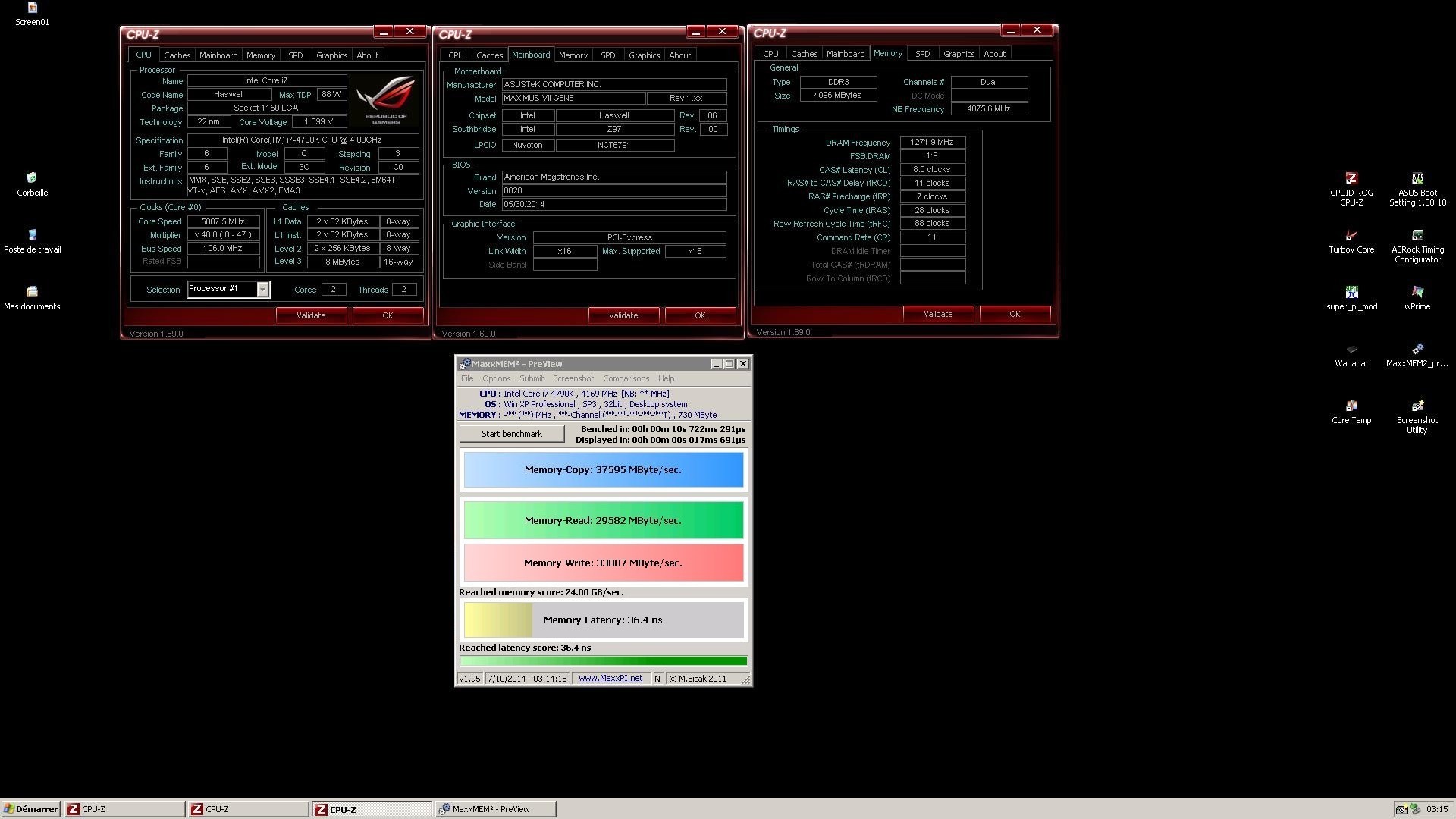Launch Core Temp desktop shortcut
1456x819 pixels.
point(1351,412)
